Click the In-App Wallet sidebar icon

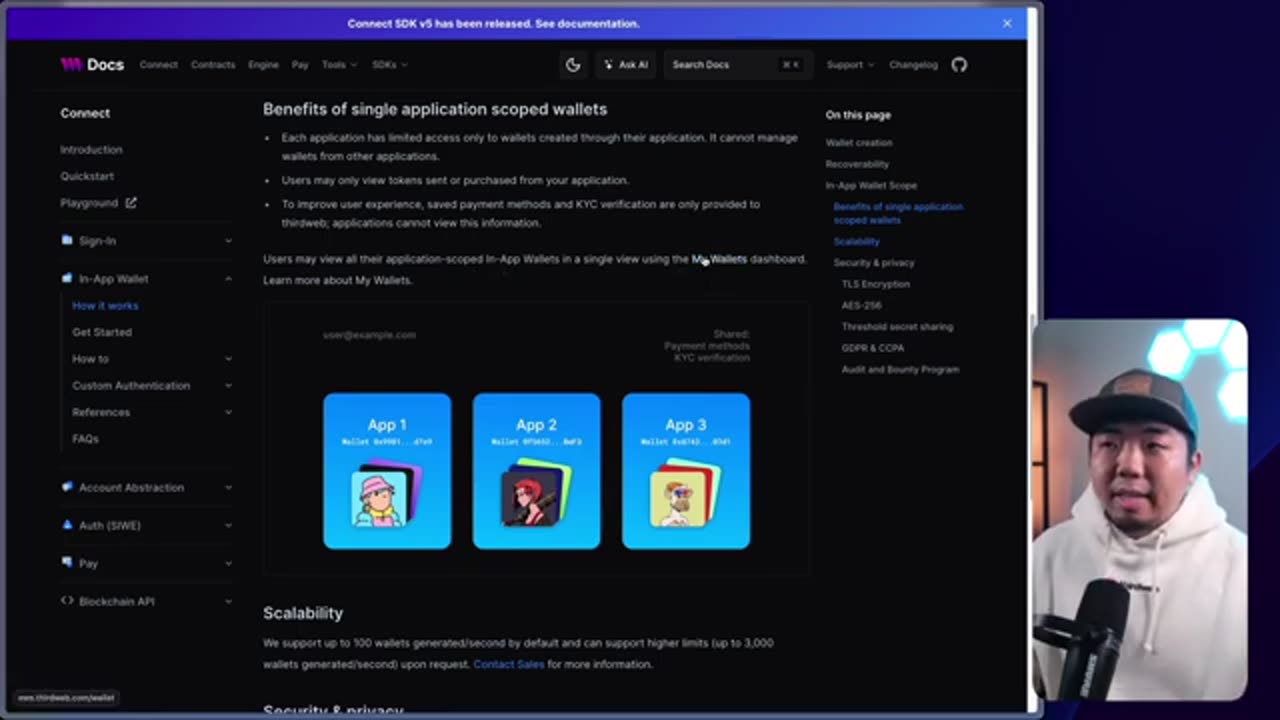coord(67,278)
